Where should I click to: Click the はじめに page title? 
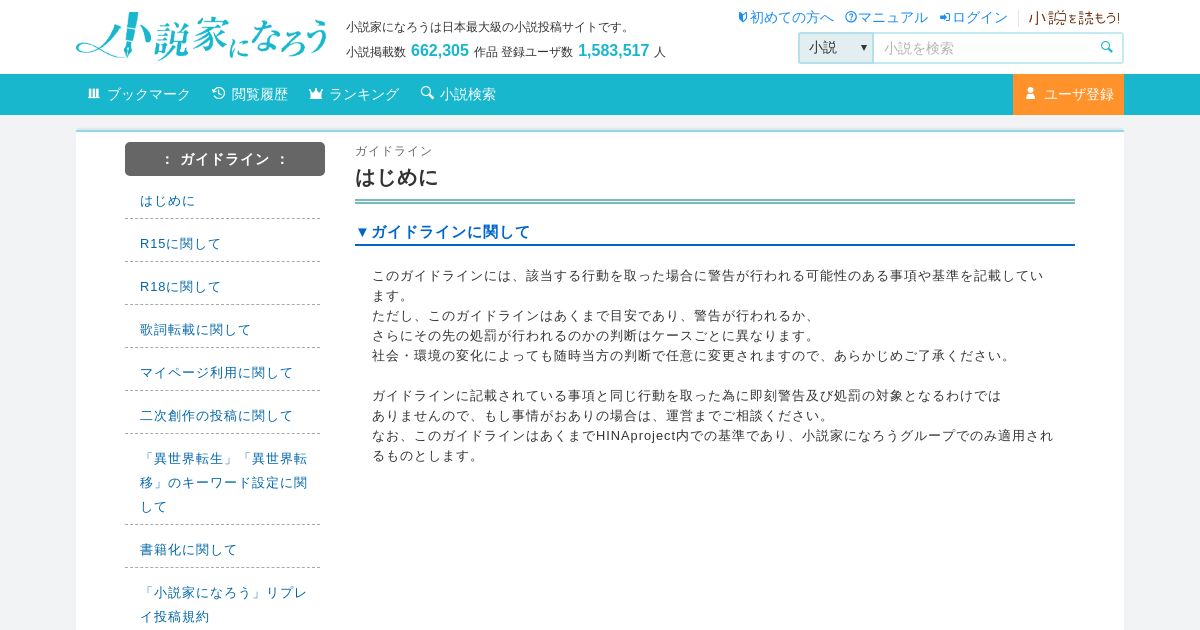point(396,178)
